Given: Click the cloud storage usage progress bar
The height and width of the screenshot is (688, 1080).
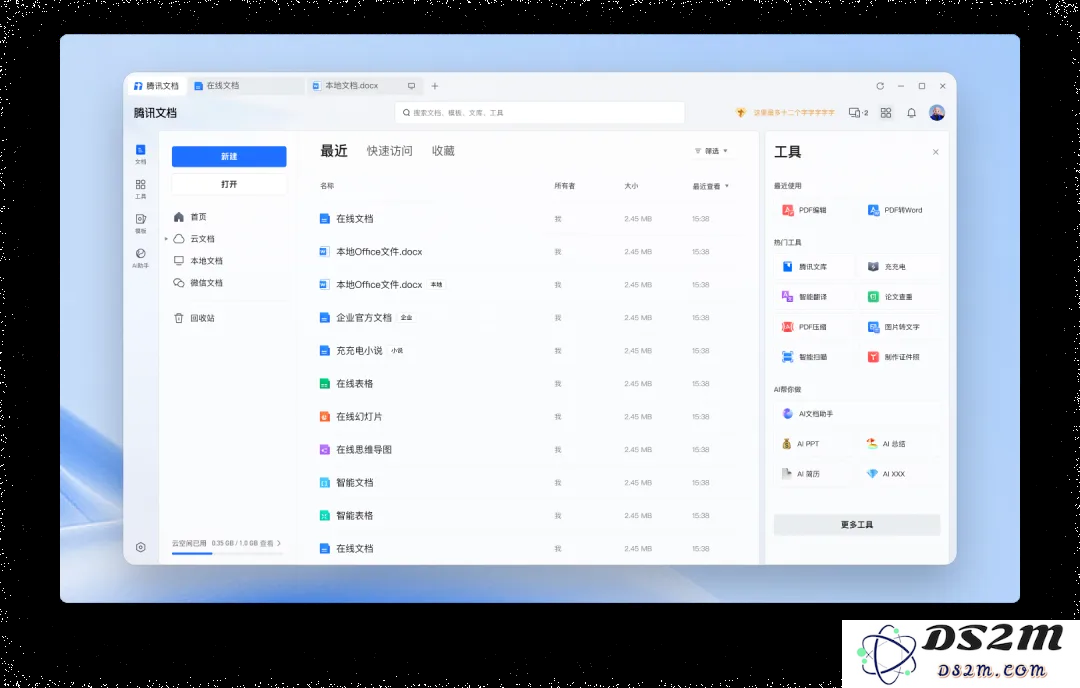Looking at the screenshot, I should [227, 553].
